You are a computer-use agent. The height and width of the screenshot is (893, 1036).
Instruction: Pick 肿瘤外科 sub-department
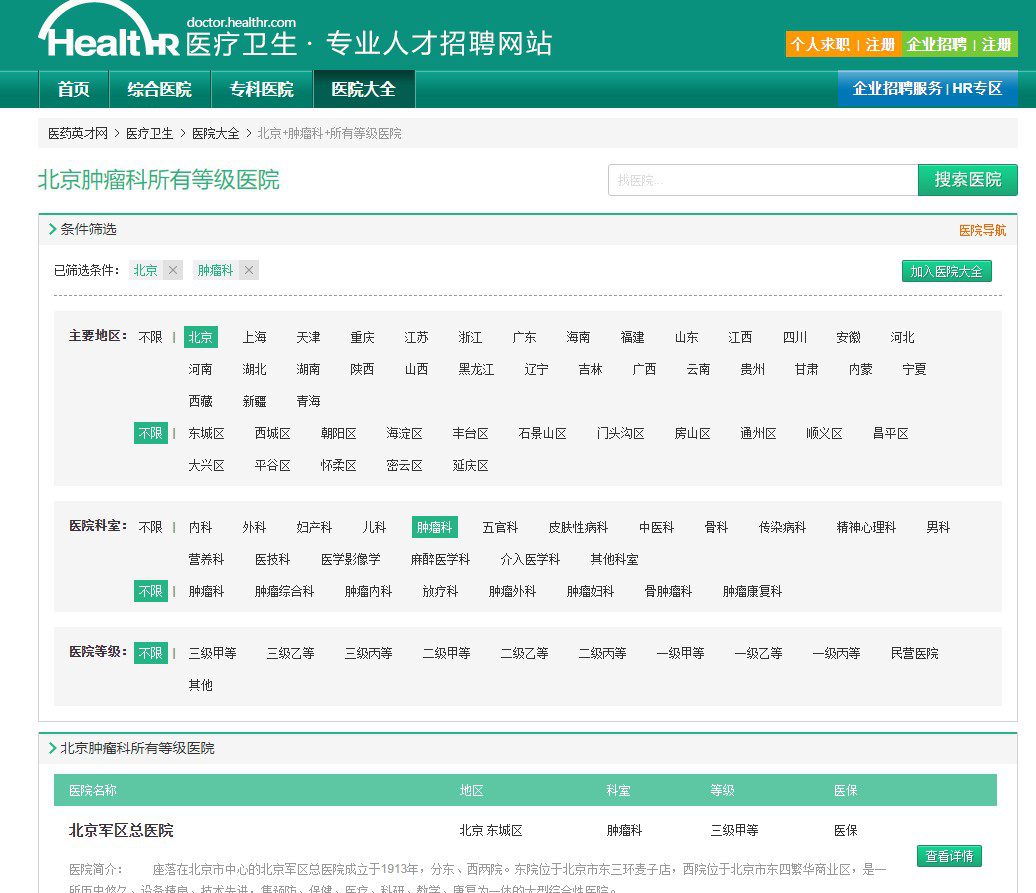click(513, 591)
